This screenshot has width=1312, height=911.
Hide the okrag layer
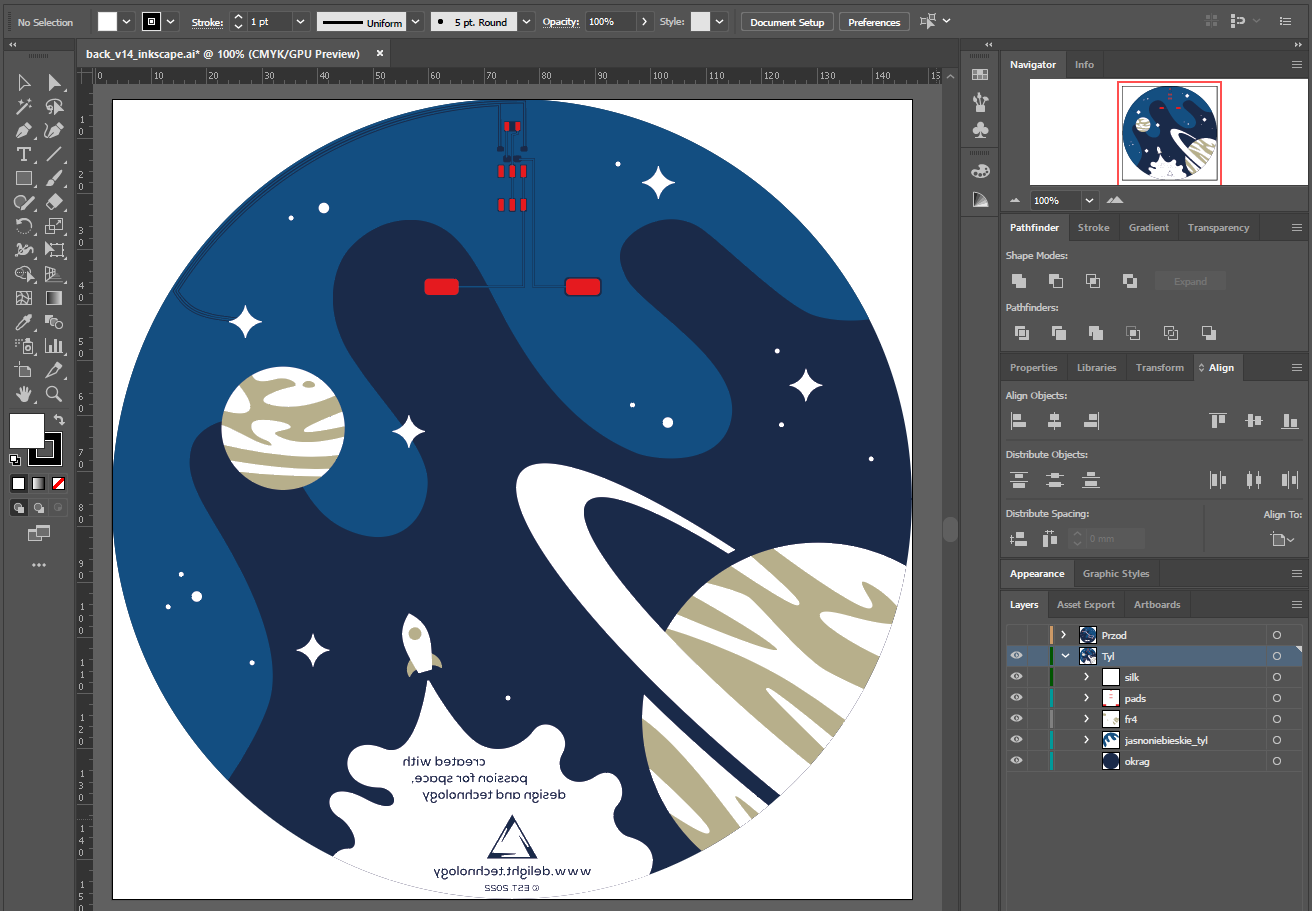(1016, 761)
